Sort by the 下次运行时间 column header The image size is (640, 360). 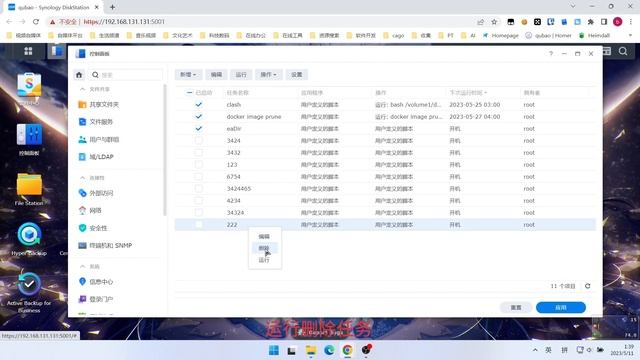(x=468, y=93)
